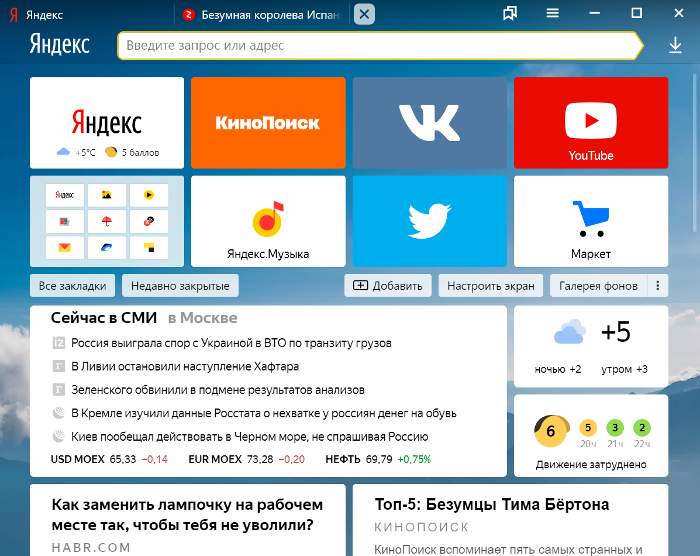Open the YouTube tile
Image resolution: width=700 pixels, height=556 pixels.
[591, 123]
